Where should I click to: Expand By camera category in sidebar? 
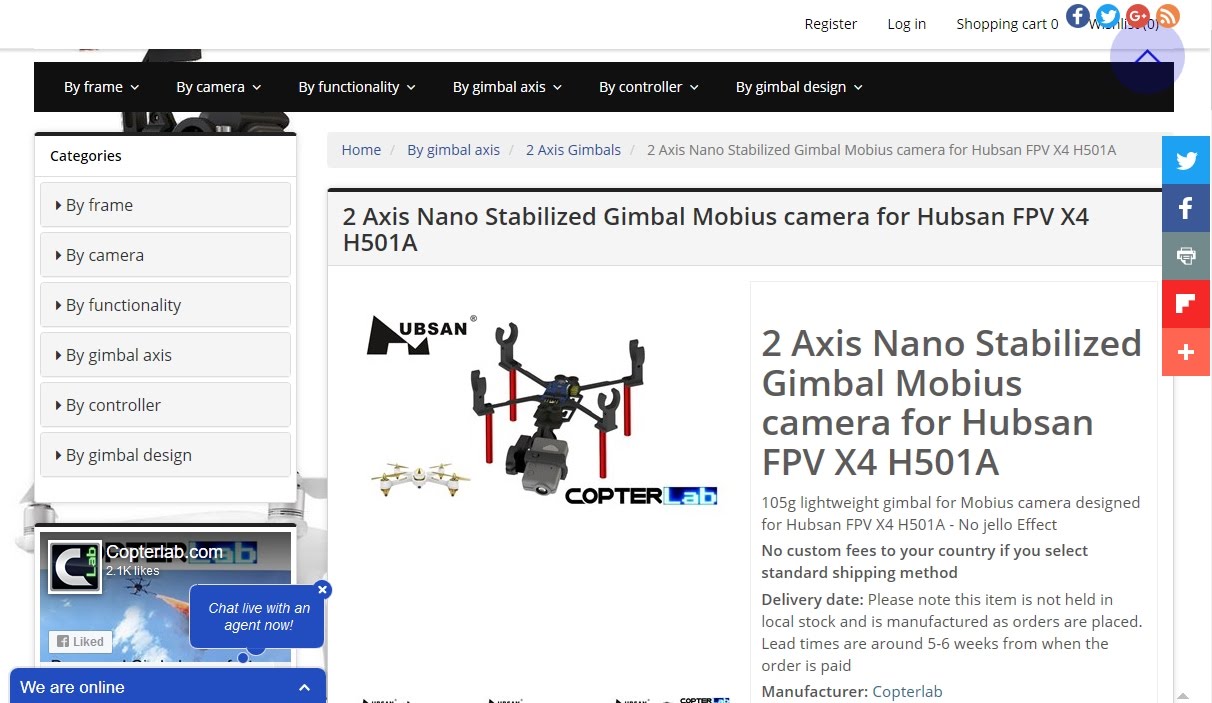(x=165, y=255)
